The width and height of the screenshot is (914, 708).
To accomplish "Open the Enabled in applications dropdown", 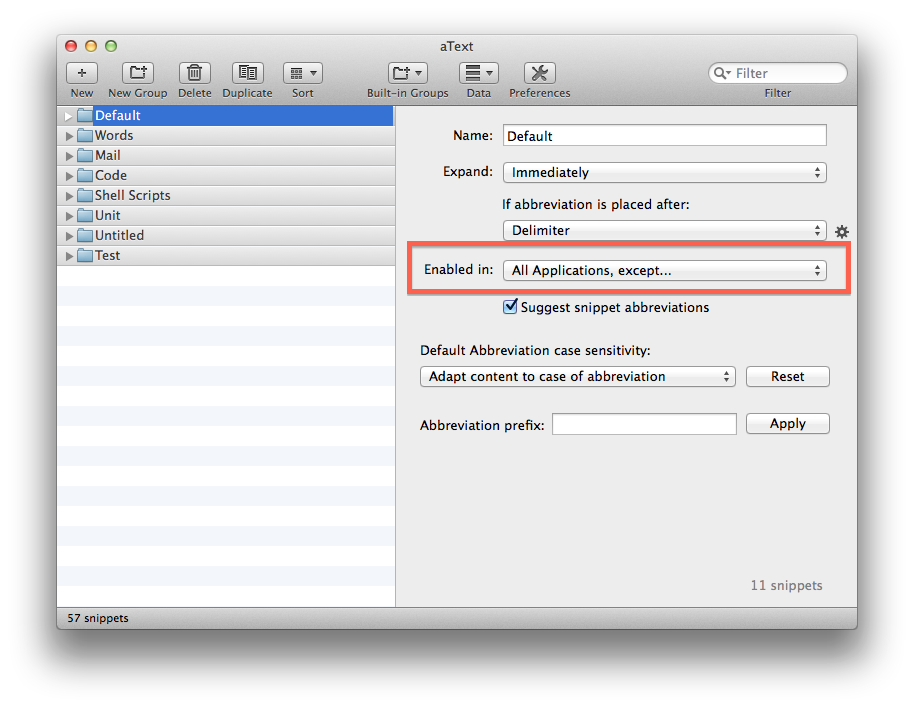I will 664,271.
